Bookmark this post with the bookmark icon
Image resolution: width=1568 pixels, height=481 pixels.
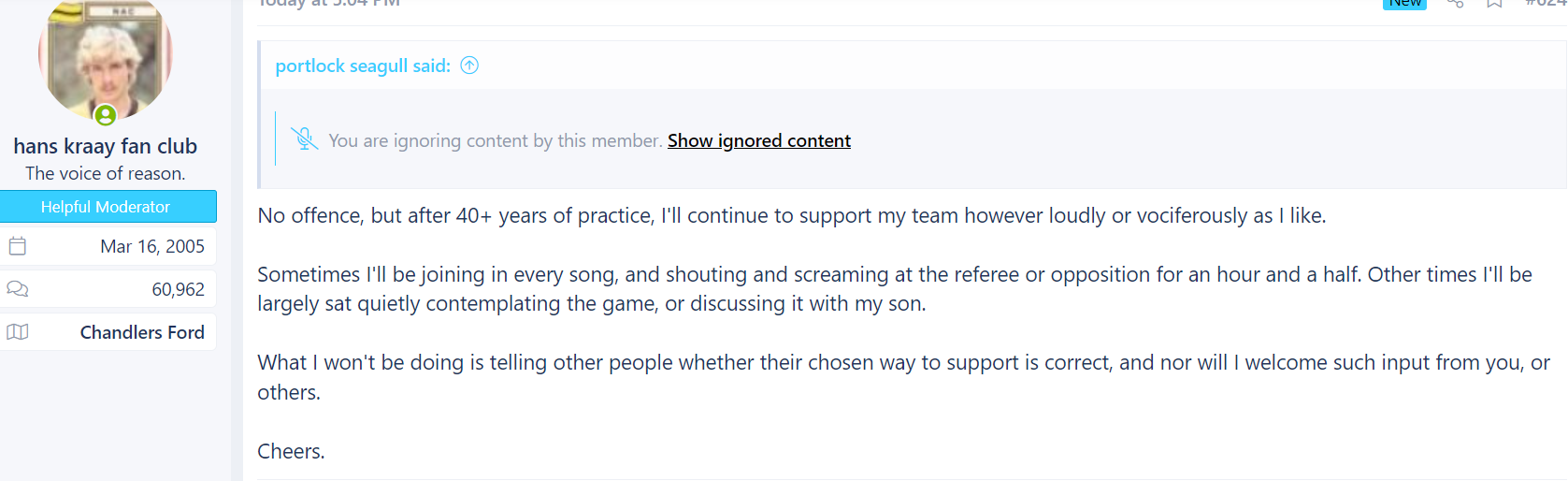click(x=1494, y=4)
